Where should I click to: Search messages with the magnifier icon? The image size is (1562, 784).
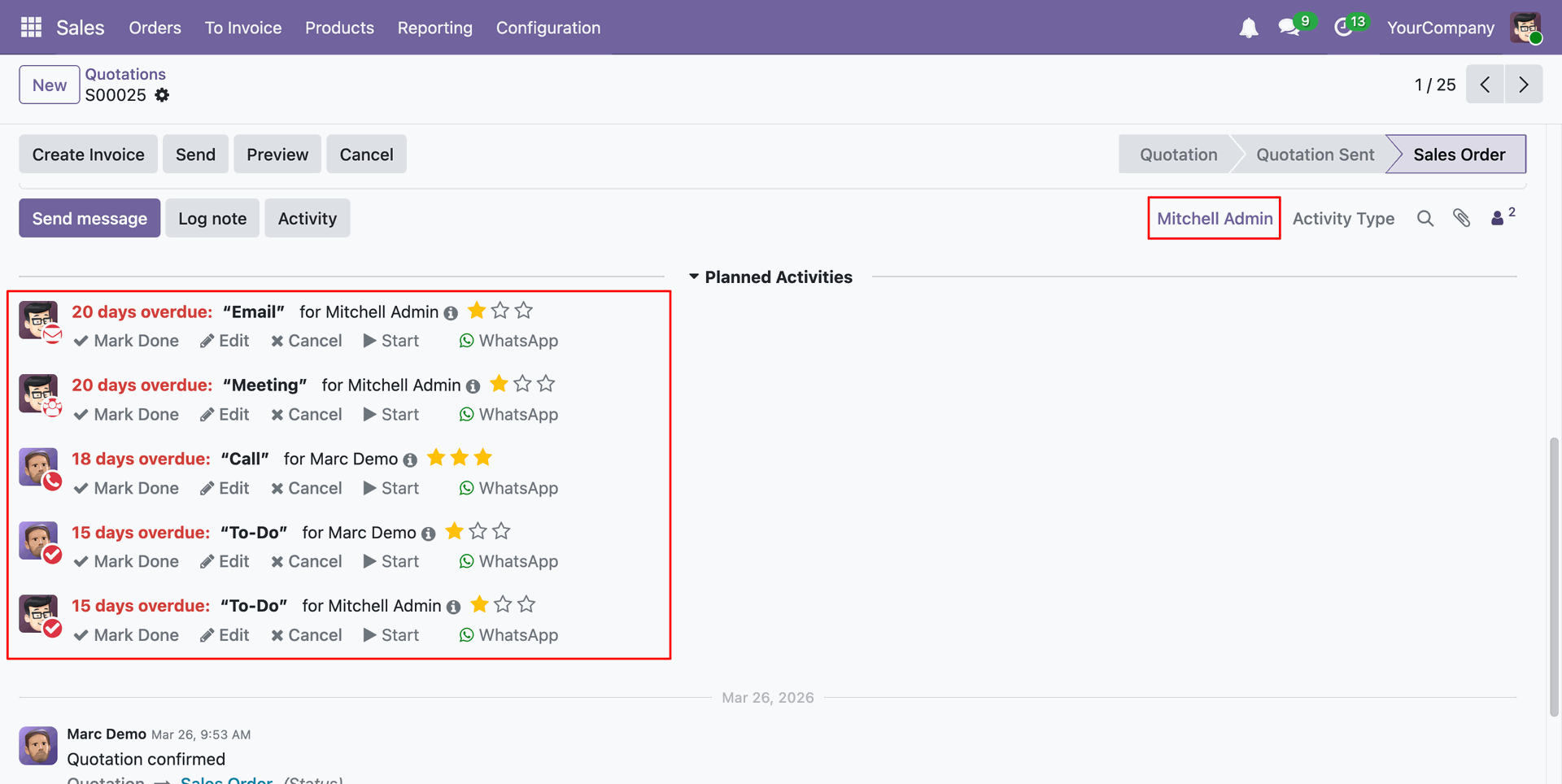click(1425, 219)
